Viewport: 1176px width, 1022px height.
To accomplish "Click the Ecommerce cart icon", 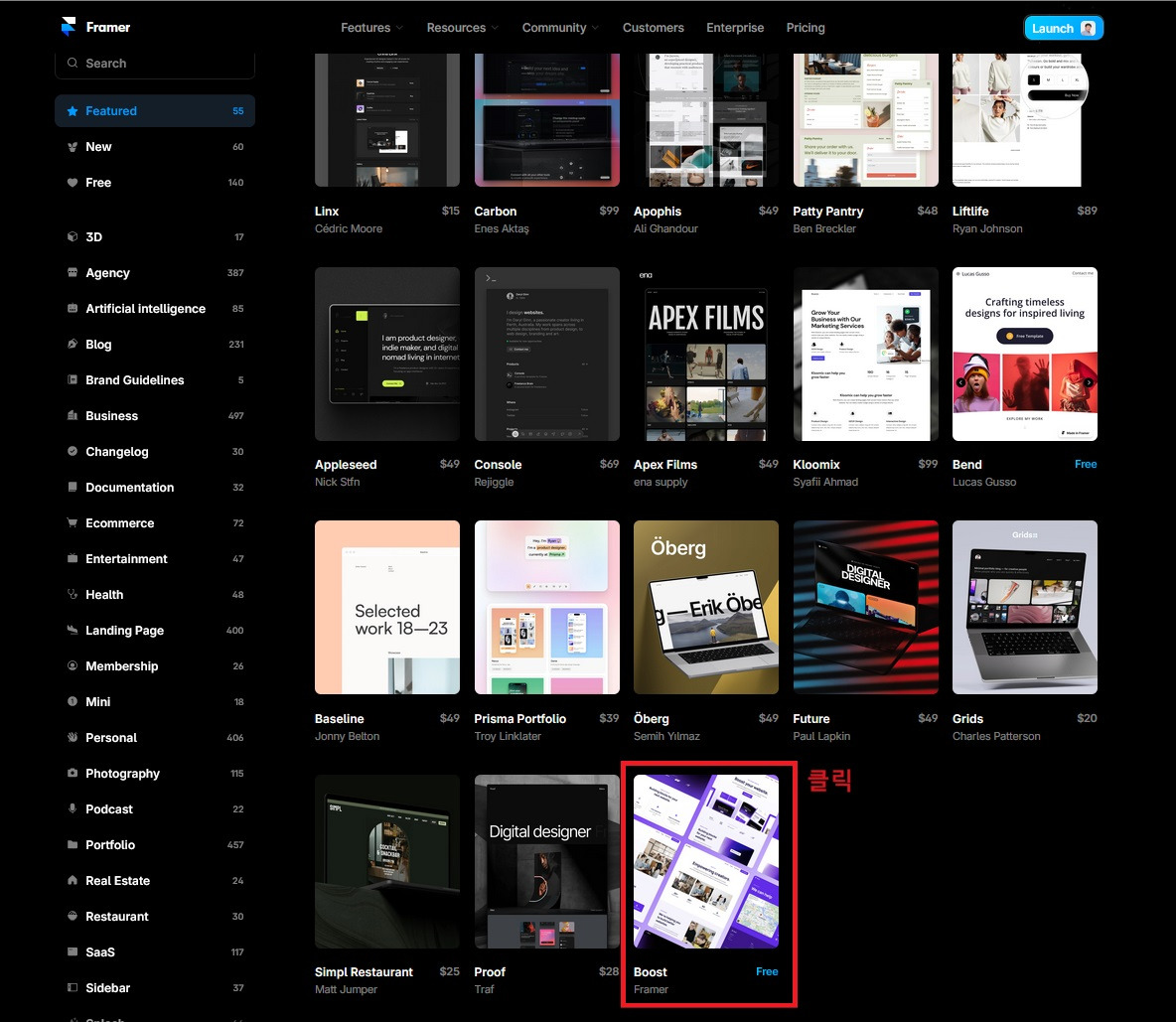I will pyautogui.click(x=72, y=522).
